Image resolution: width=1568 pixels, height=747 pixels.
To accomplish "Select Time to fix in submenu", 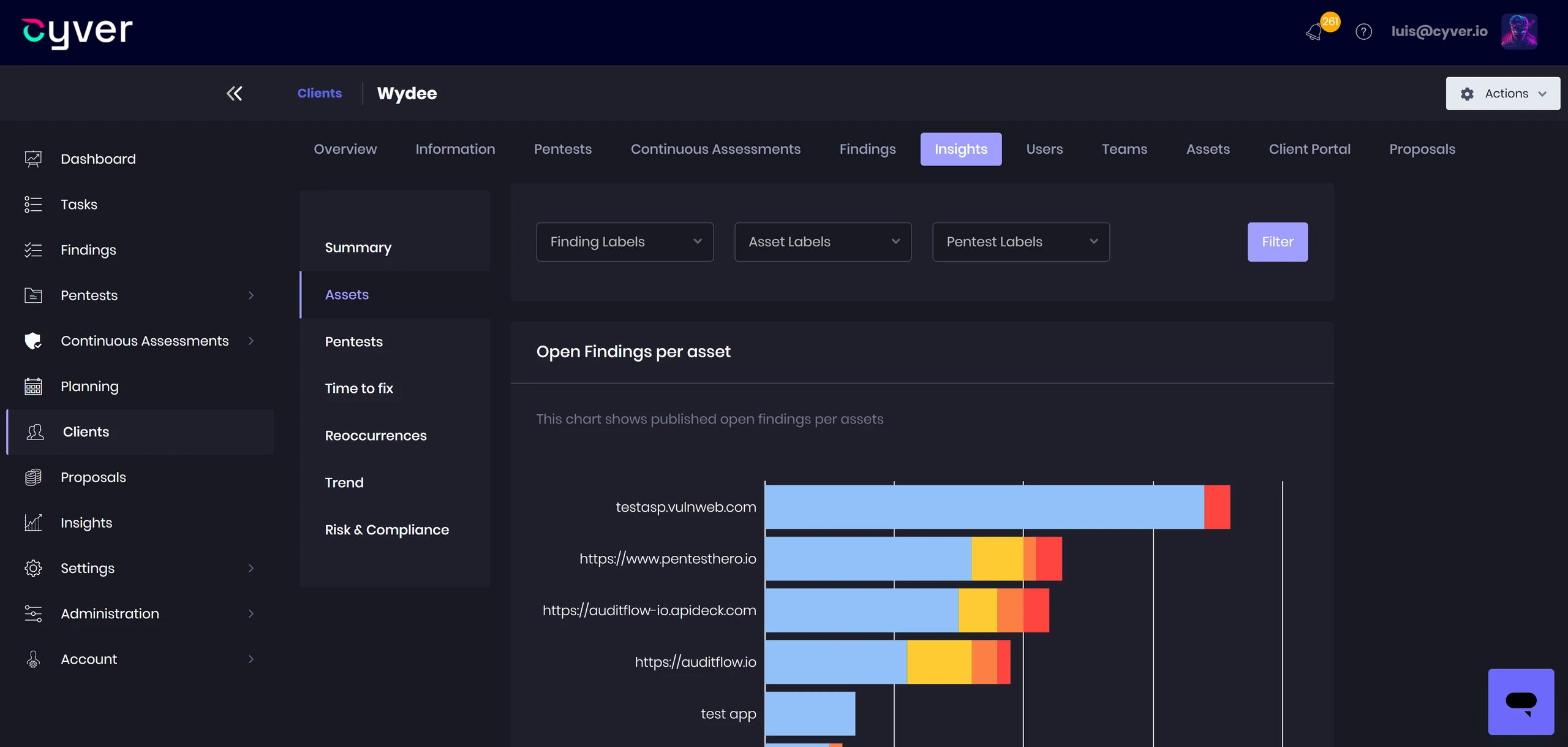I will (359, 389).
